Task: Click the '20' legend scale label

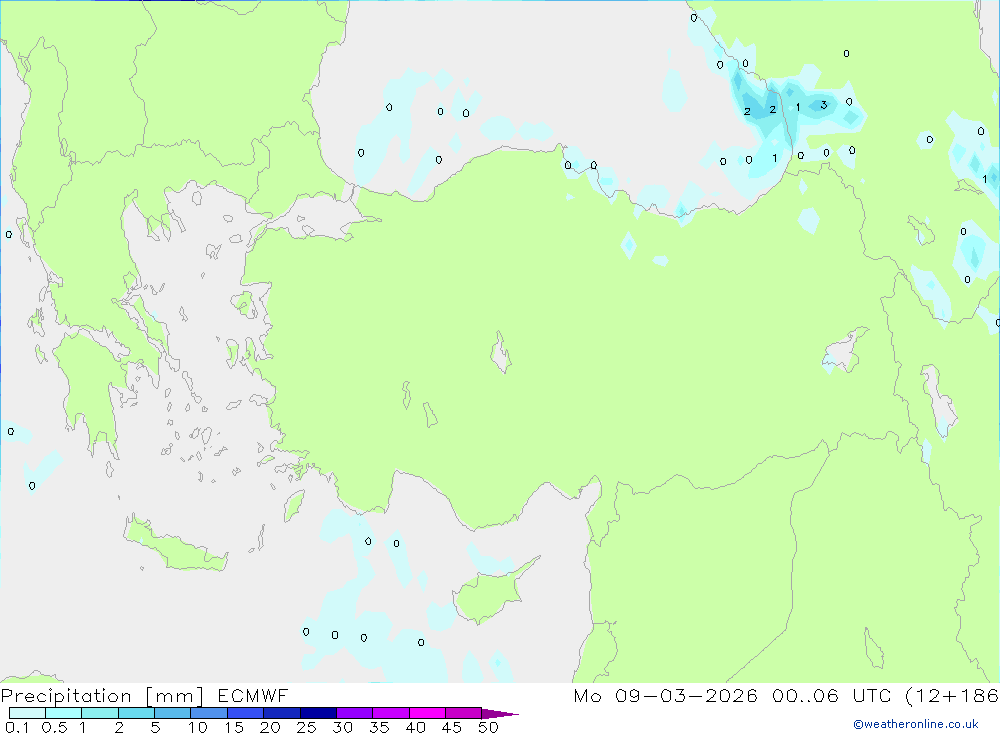Action: 270,727
